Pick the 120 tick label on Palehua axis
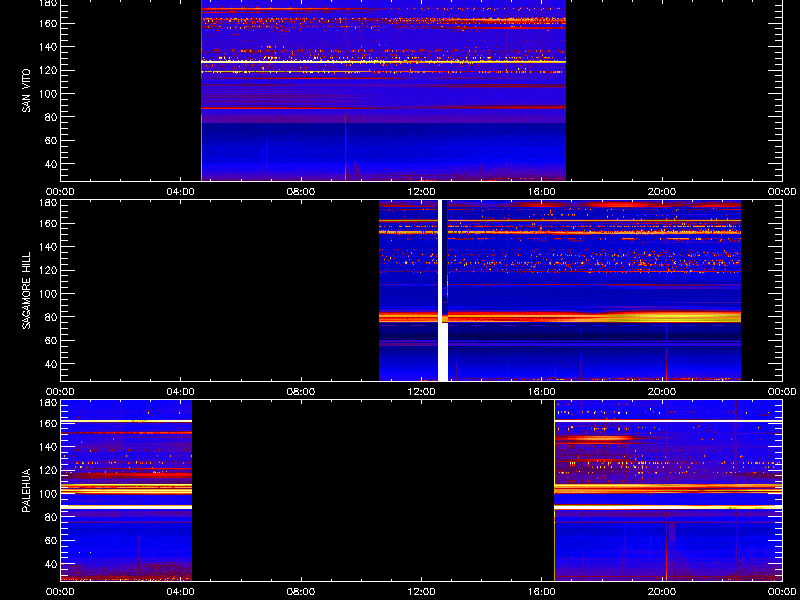Screen dimensions: 800x600 point(47,470)
